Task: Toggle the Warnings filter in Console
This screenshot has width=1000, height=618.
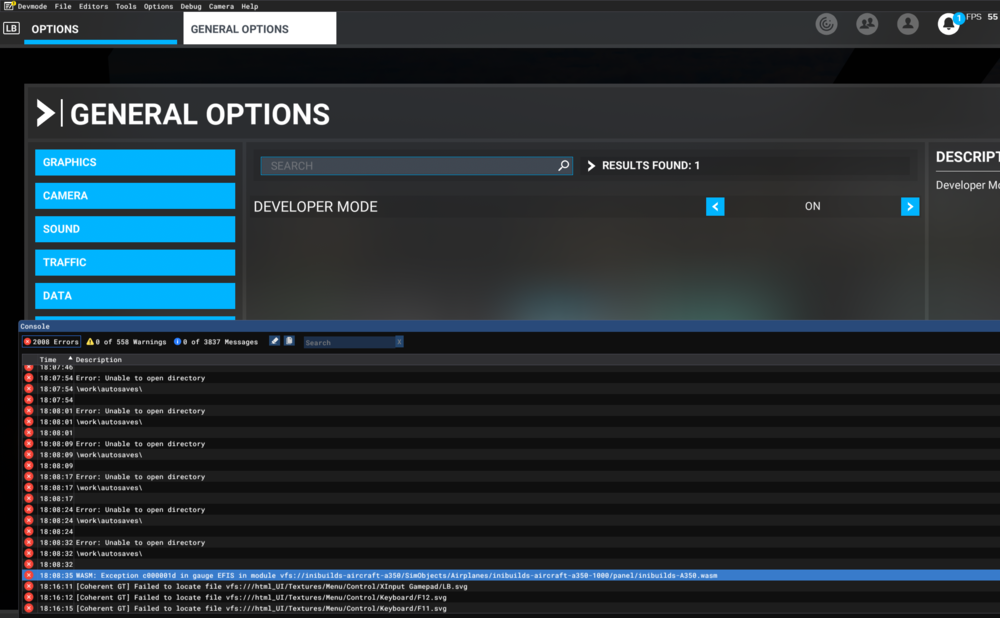Action: (127, 342)
